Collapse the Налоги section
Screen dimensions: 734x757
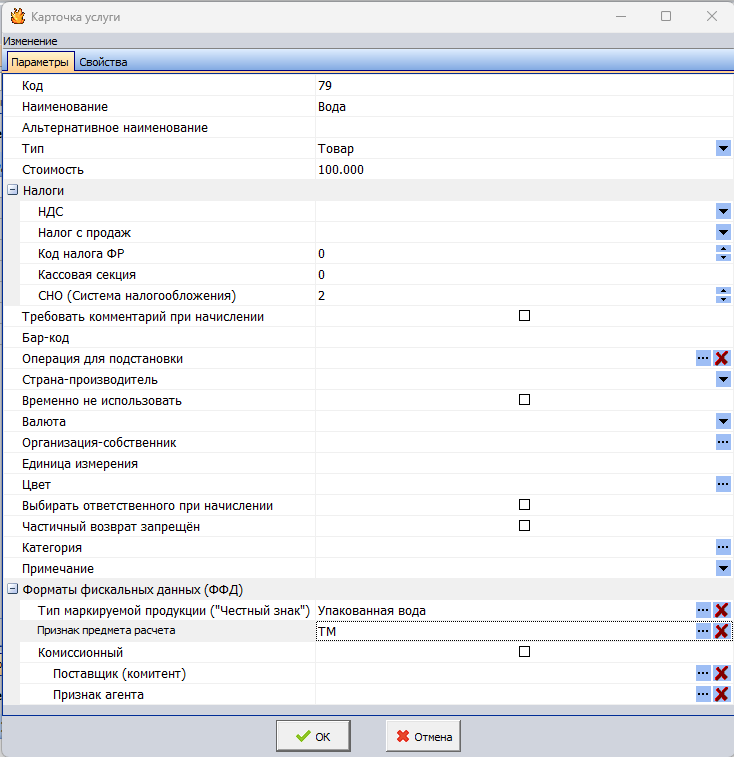[x=12, y=190]
